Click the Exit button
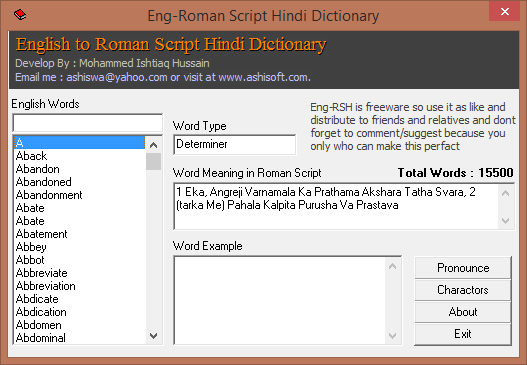The width and height of the screenshot is (527, 365). tap(463, 334)
